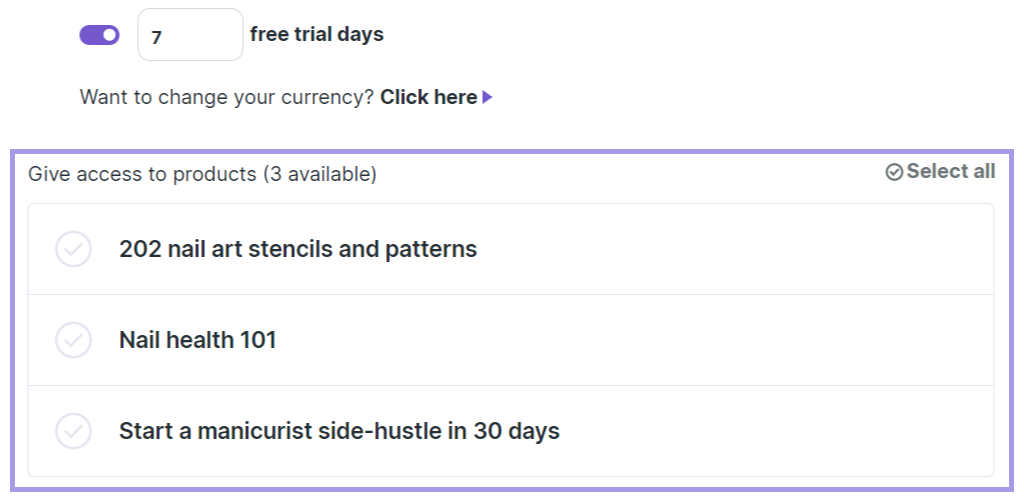Click the 'free trial days' label
The width and height of the screenshot is (1024, 501).
tap(316, 35)
